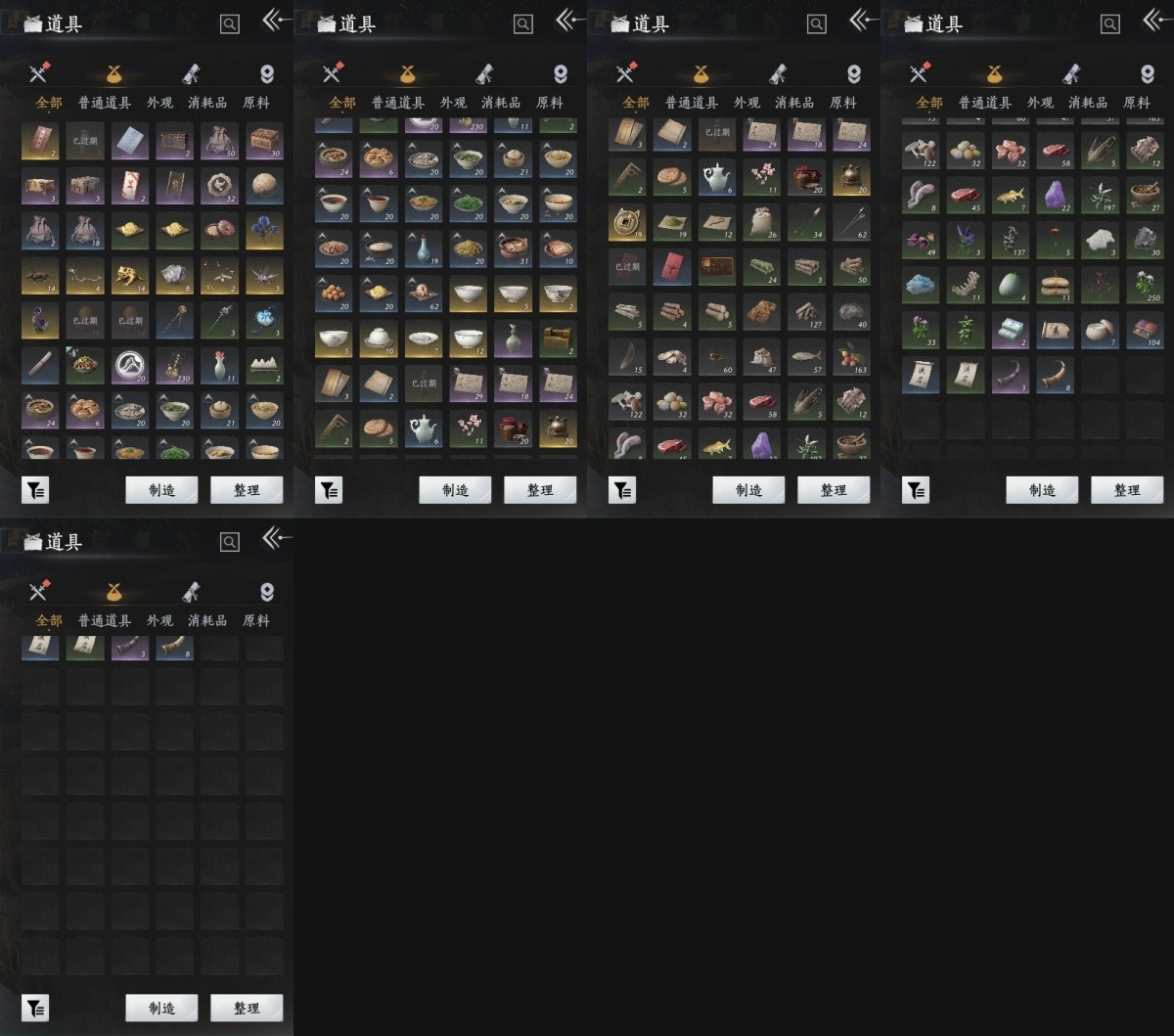
Task: Select the blue flower item, first panel
Action: click(265, 232)
